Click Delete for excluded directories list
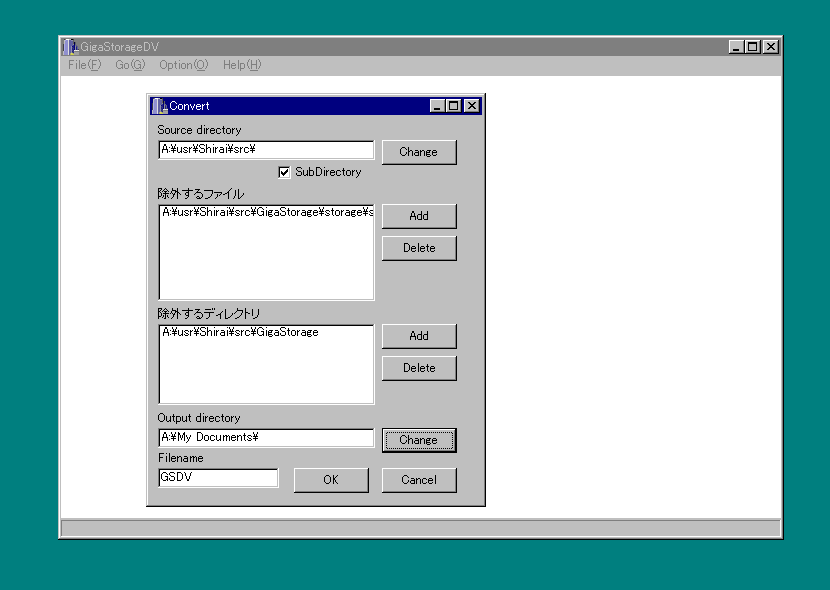 (419, 368)
